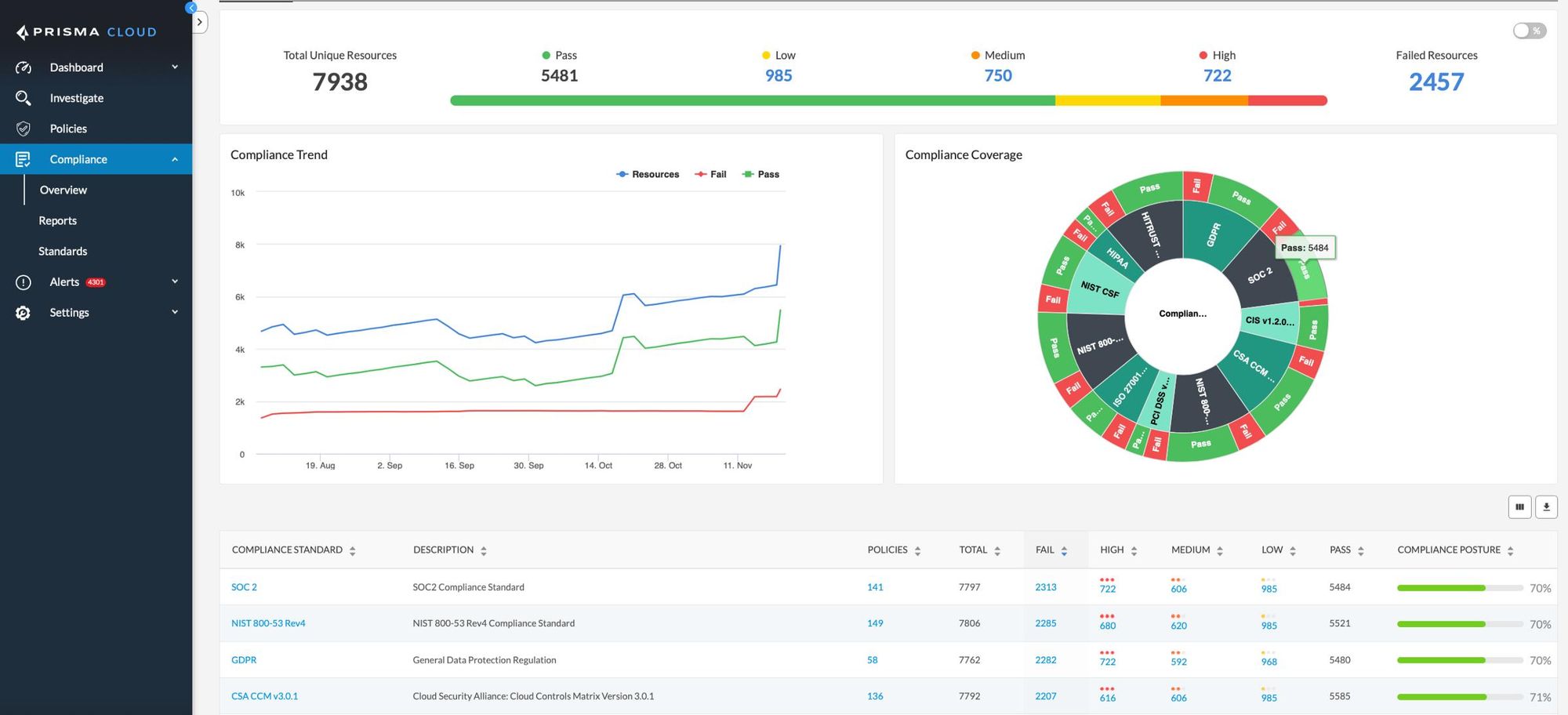Expand the Dashboard menu chevron
The height and width of the screenshot is (715, 1568).
point(175,67)
